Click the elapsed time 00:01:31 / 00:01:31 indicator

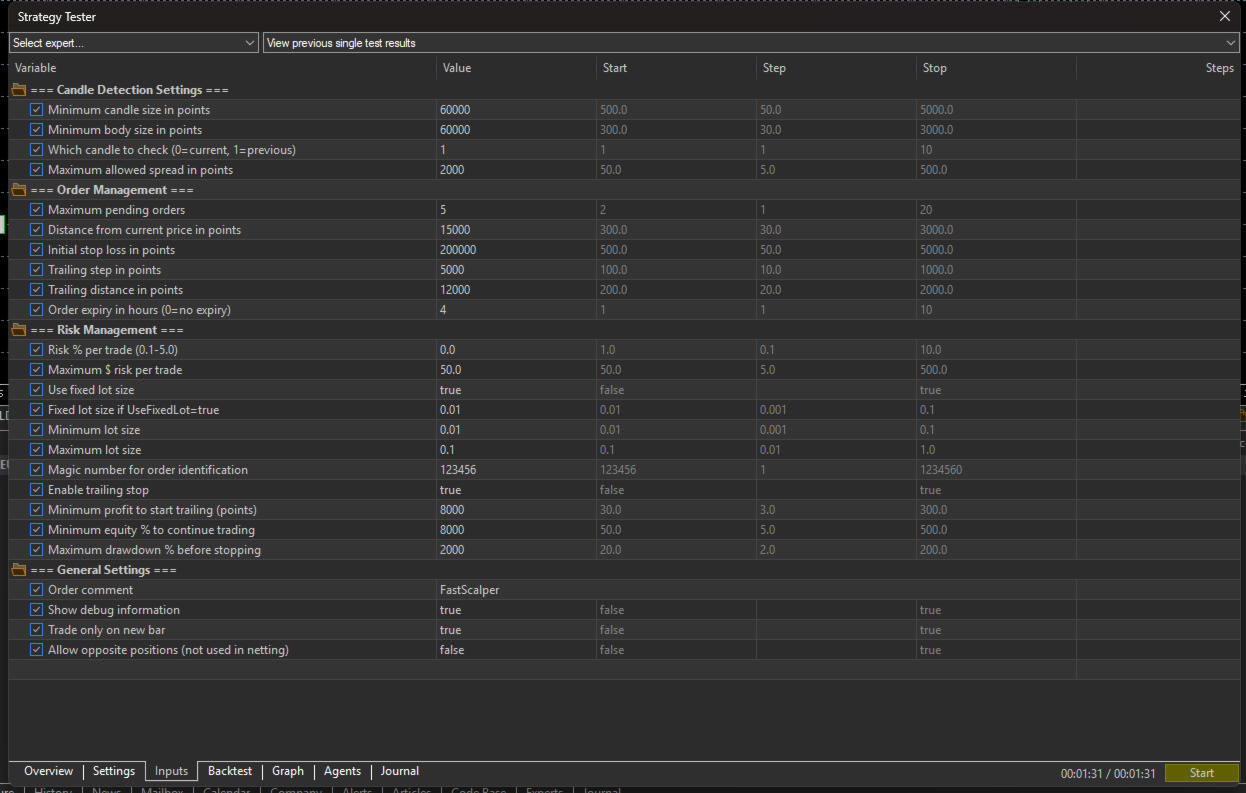tap(1108, 773)
